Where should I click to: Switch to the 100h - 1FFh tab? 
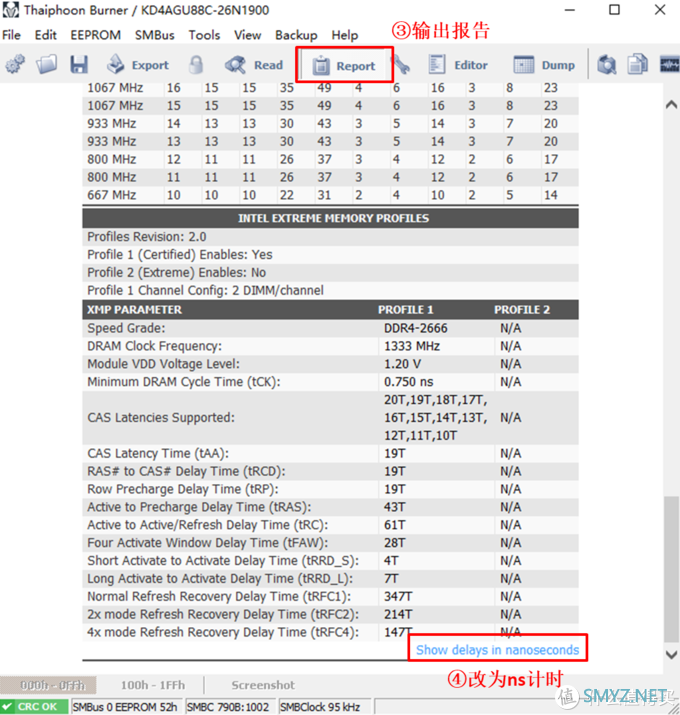point(153,685)
